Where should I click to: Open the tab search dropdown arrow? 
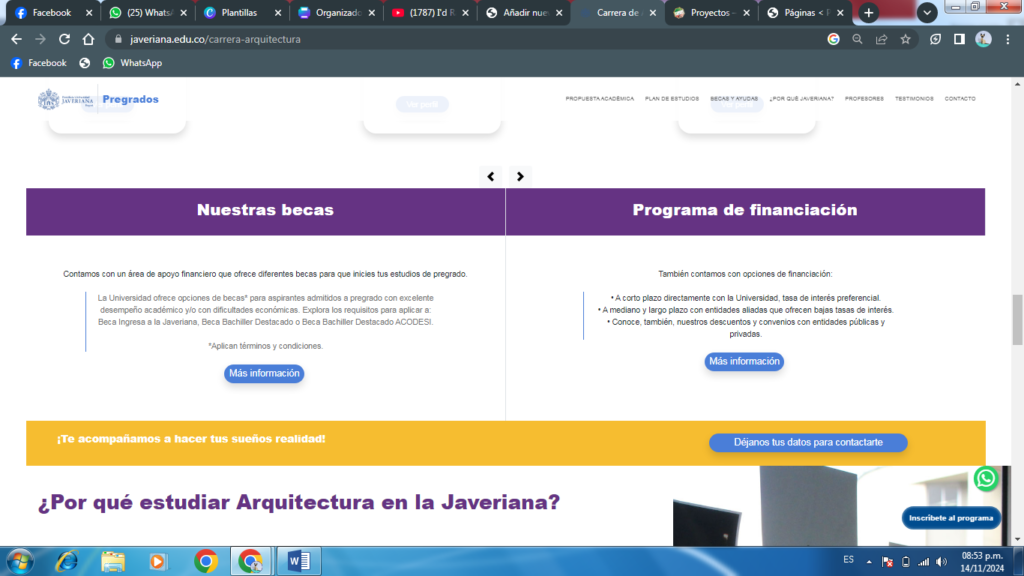[926, 13]
